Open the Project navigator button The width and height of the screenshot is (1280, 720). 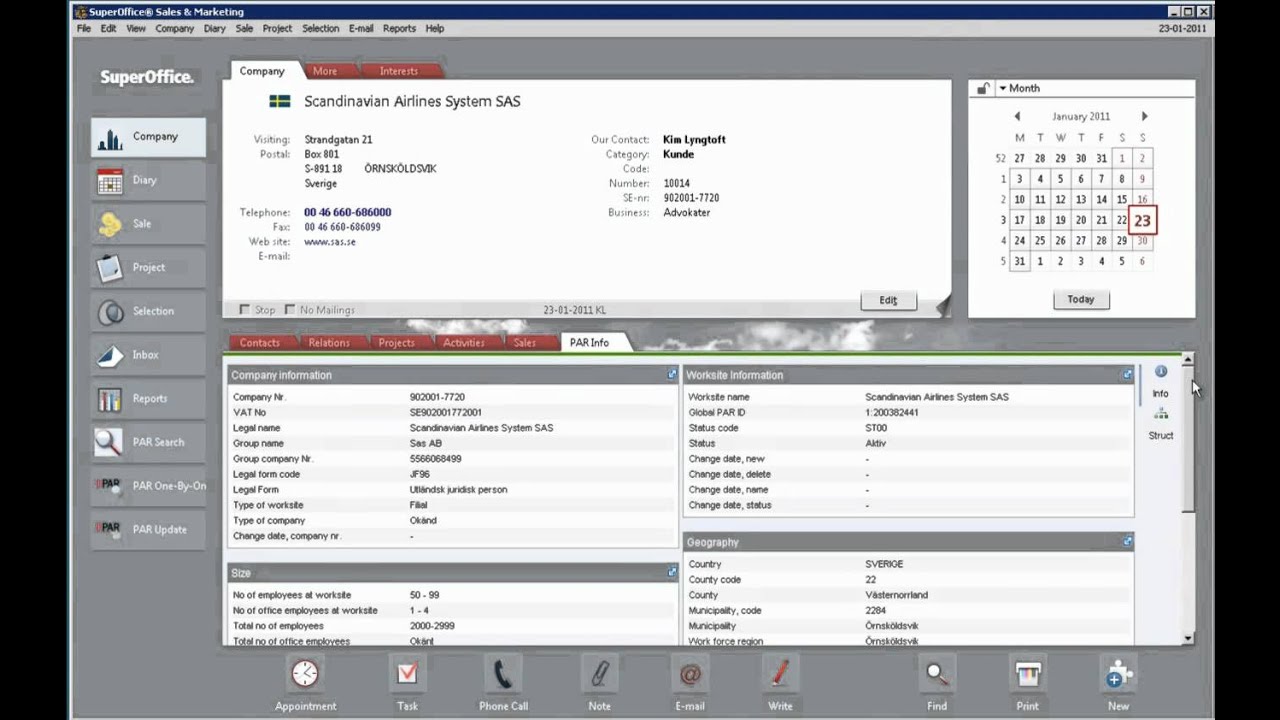coord(148,268)
